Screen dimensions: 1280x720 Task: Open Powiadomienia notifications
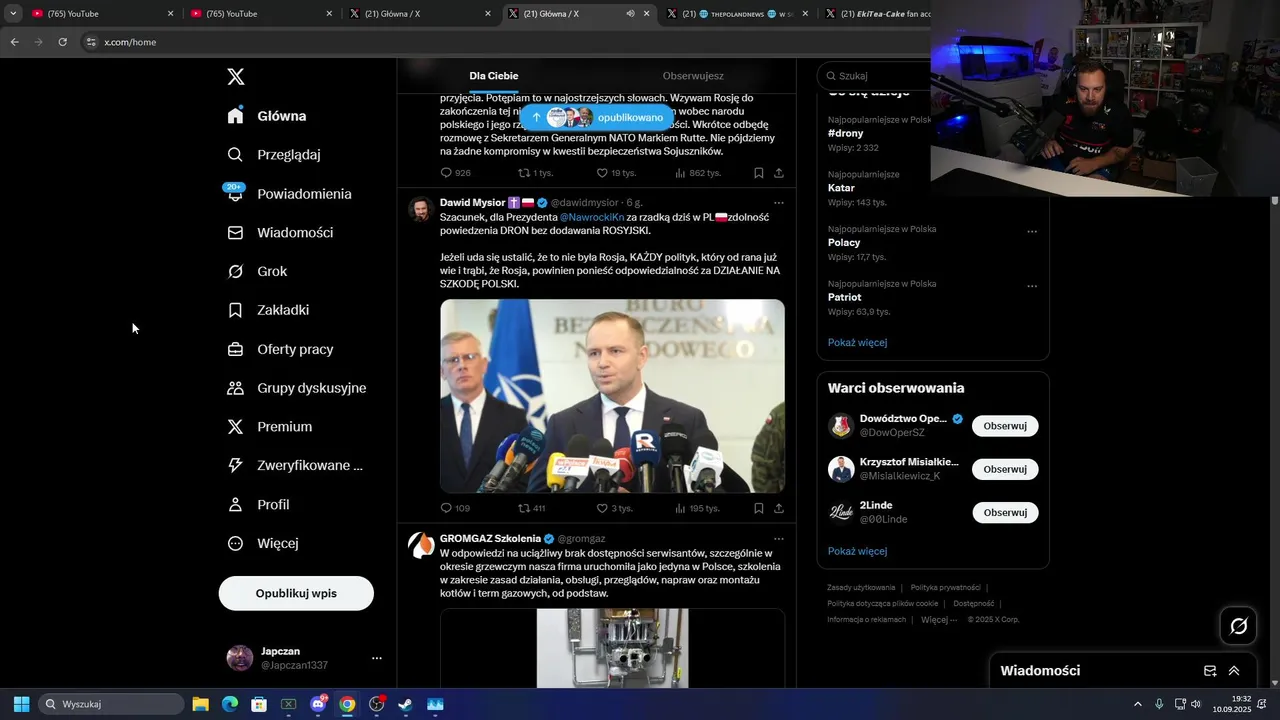(289, 194)
